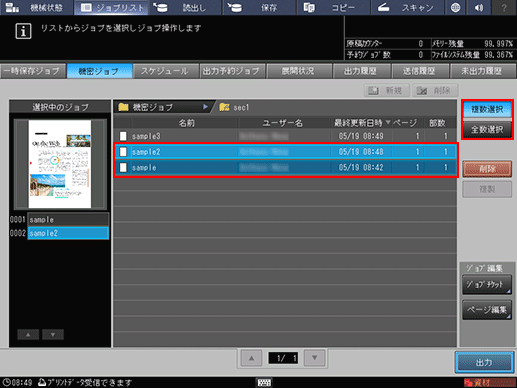Select the 一時保存ジョブ tab

[33, 71]
